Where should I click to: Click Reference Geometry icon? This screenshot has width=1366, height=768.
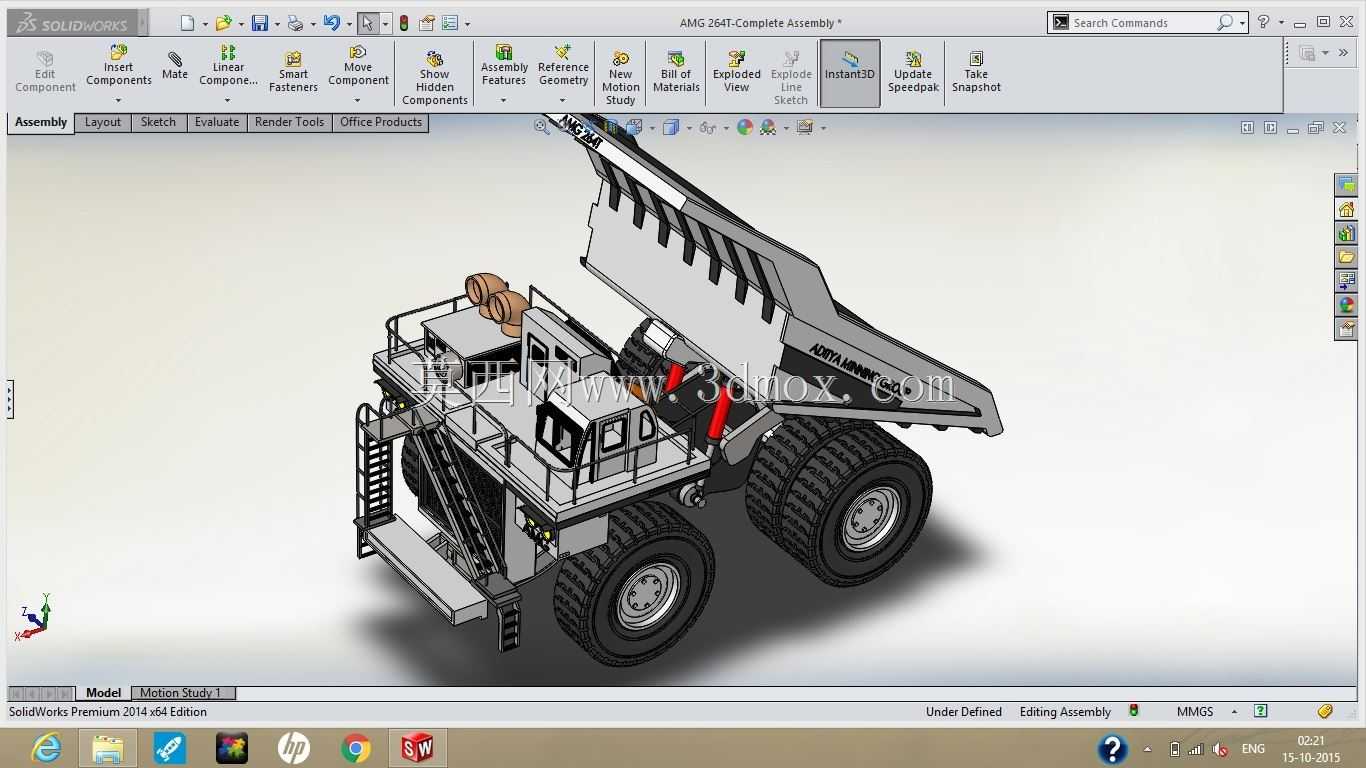tap(563, 52)
